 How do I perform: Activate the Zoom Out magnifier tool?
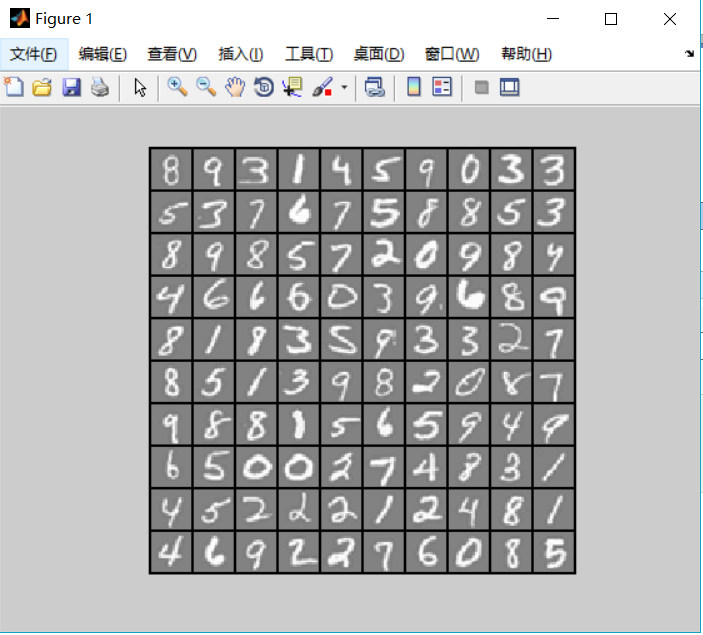pyautogui.click(x=206, y=87)
